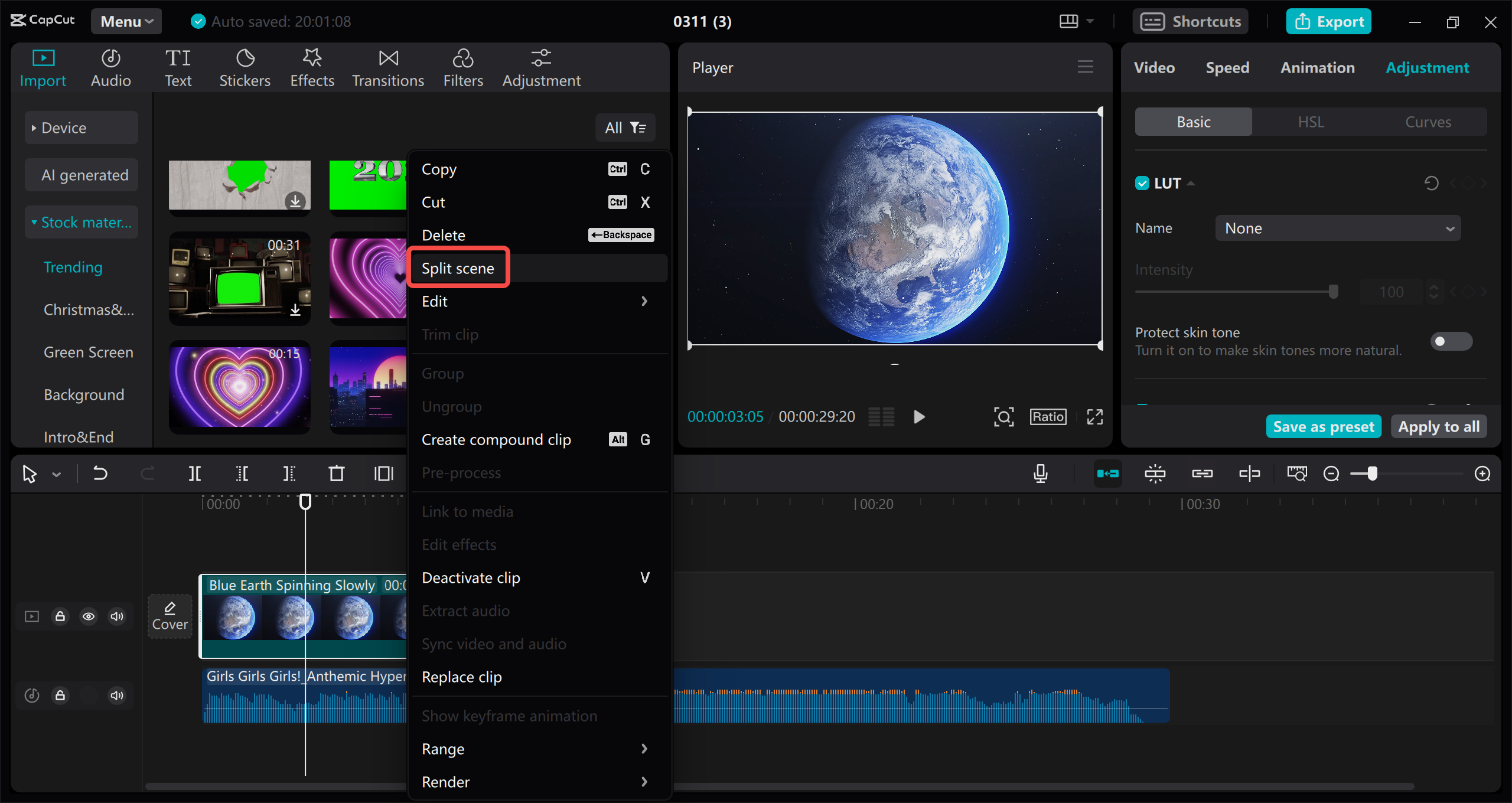Viewport: 1512px width, 803px height.
Task: Click the fullscreen preview icon in Player
Action: click(1094, 417)
